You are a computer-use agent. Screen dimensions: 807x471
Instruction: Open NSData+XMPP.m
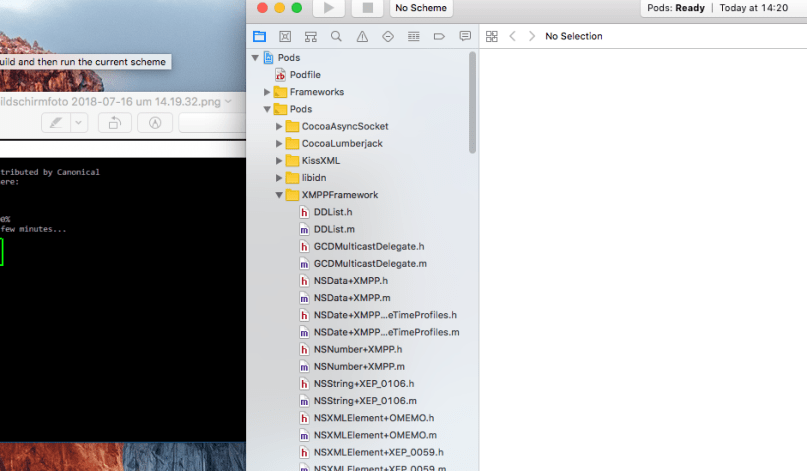(x=352, y=298)
